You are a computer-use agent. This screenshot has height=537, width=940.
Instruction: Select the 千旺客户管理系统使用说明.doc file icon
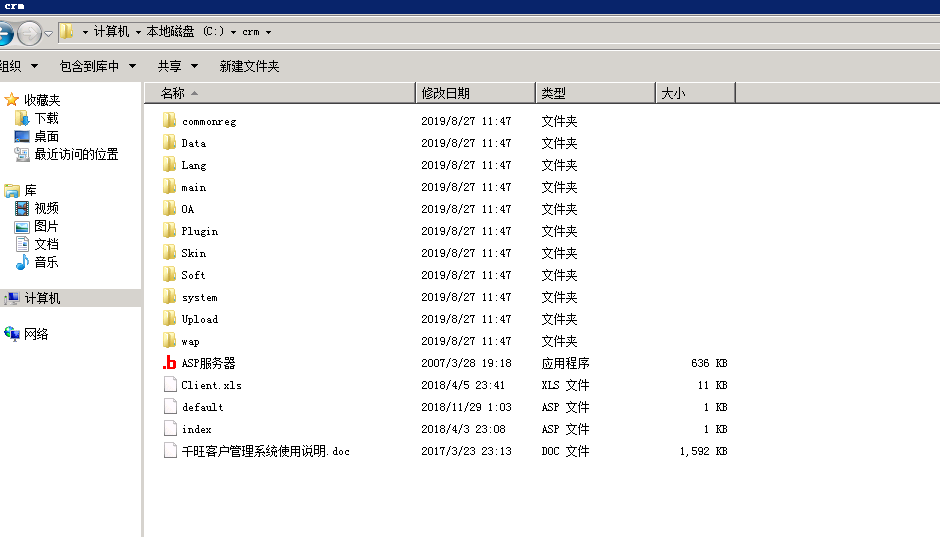pyautogui.click(x=170, y=451)
